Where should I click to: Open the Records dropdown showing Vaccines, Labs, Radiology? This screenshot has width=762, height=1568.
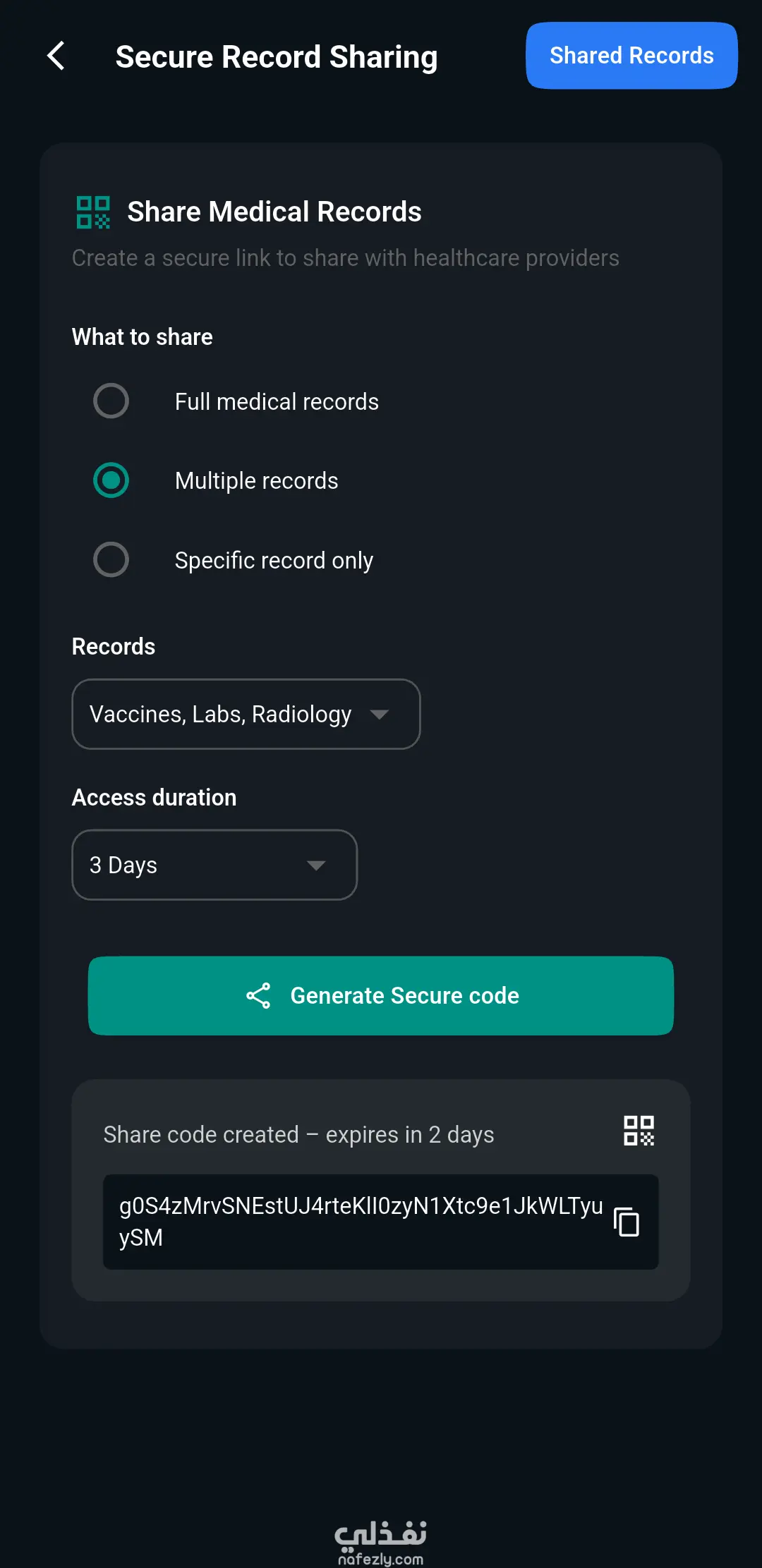tap(246, 714)
